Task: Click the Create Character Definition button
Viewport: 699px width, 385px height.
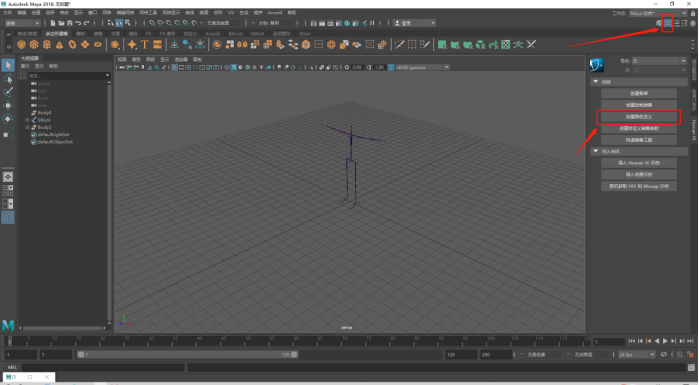Action: (x=639, y=117)
